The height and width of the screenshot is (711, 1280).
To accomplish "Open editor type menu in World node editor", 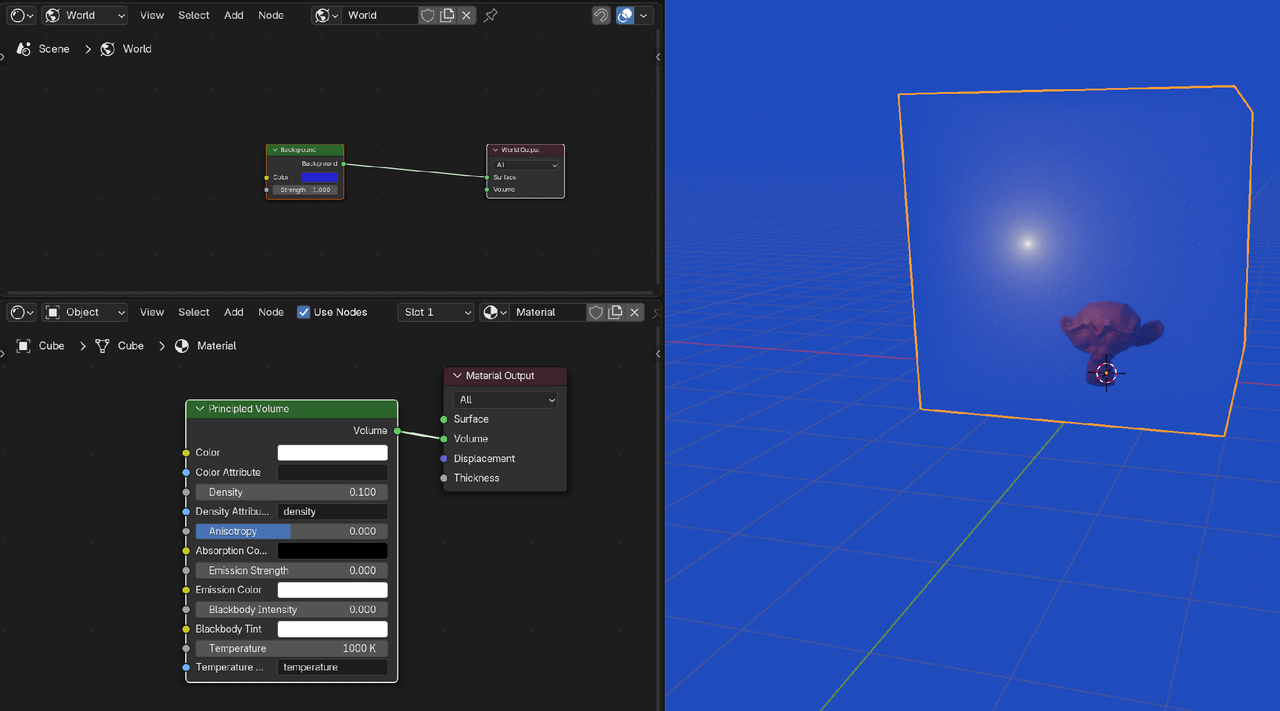I will 22,15.
